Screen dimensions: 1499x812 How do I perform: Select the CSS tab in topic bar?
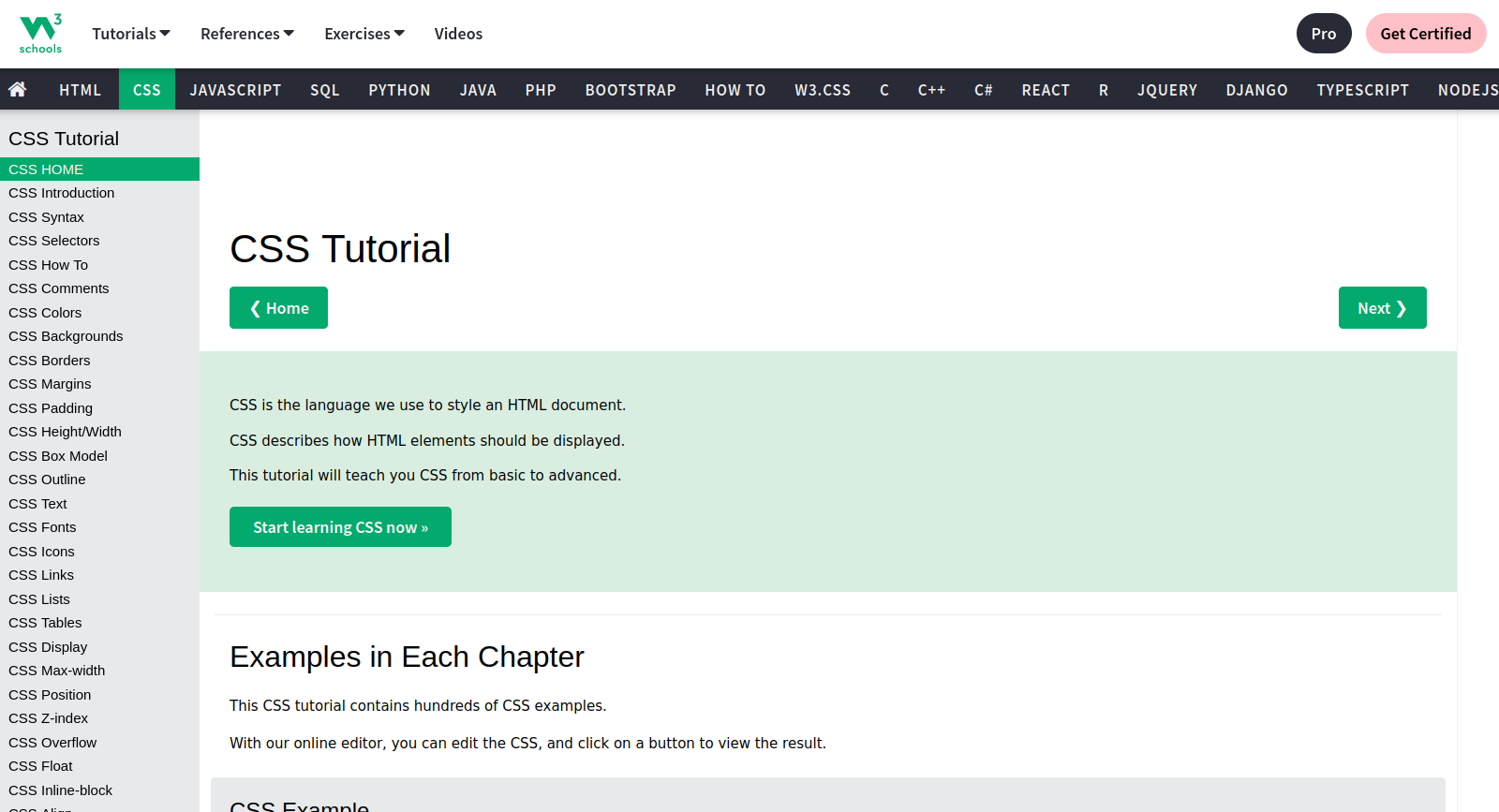pos(147,90)
